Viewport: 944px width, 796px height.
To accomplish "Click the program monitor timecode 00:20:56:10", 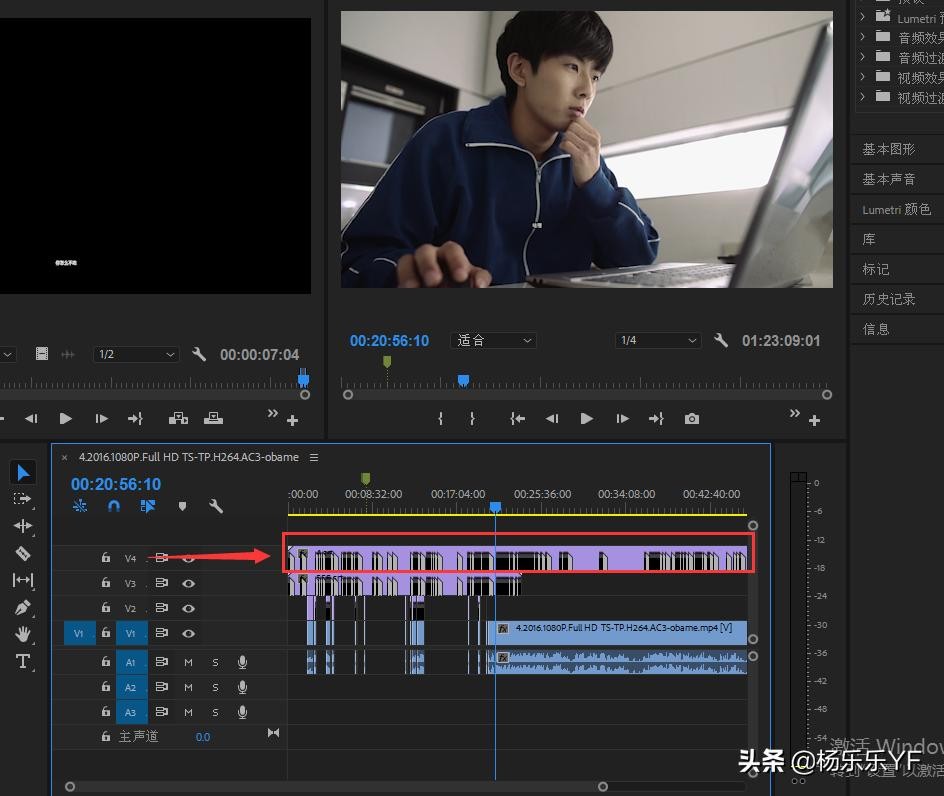I will point(389,341).
